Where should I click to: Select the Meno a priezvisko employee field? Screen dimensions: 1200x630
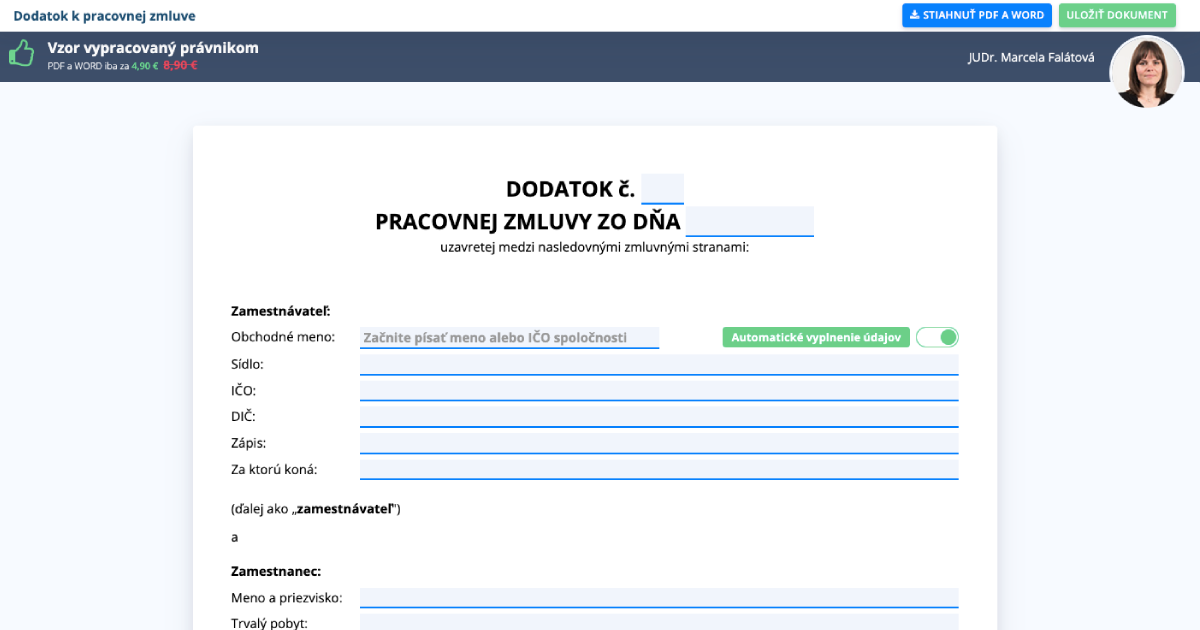click(658, 596)
